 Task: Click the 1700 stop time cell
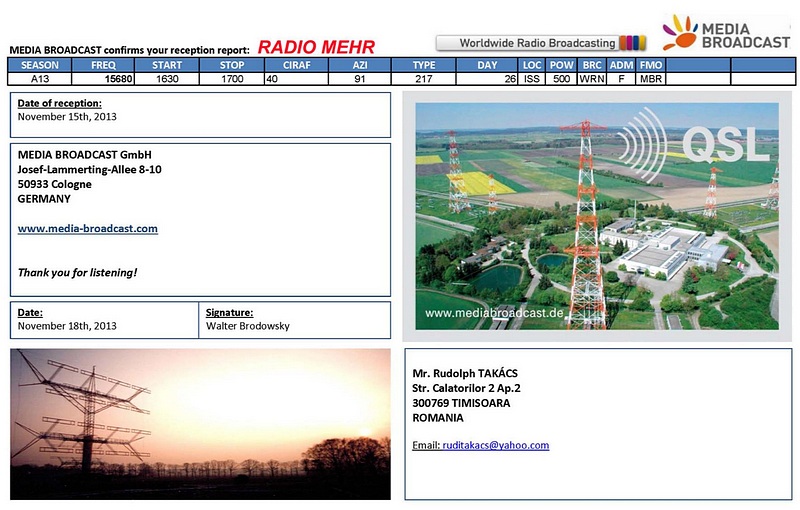[x=231, y=78]
